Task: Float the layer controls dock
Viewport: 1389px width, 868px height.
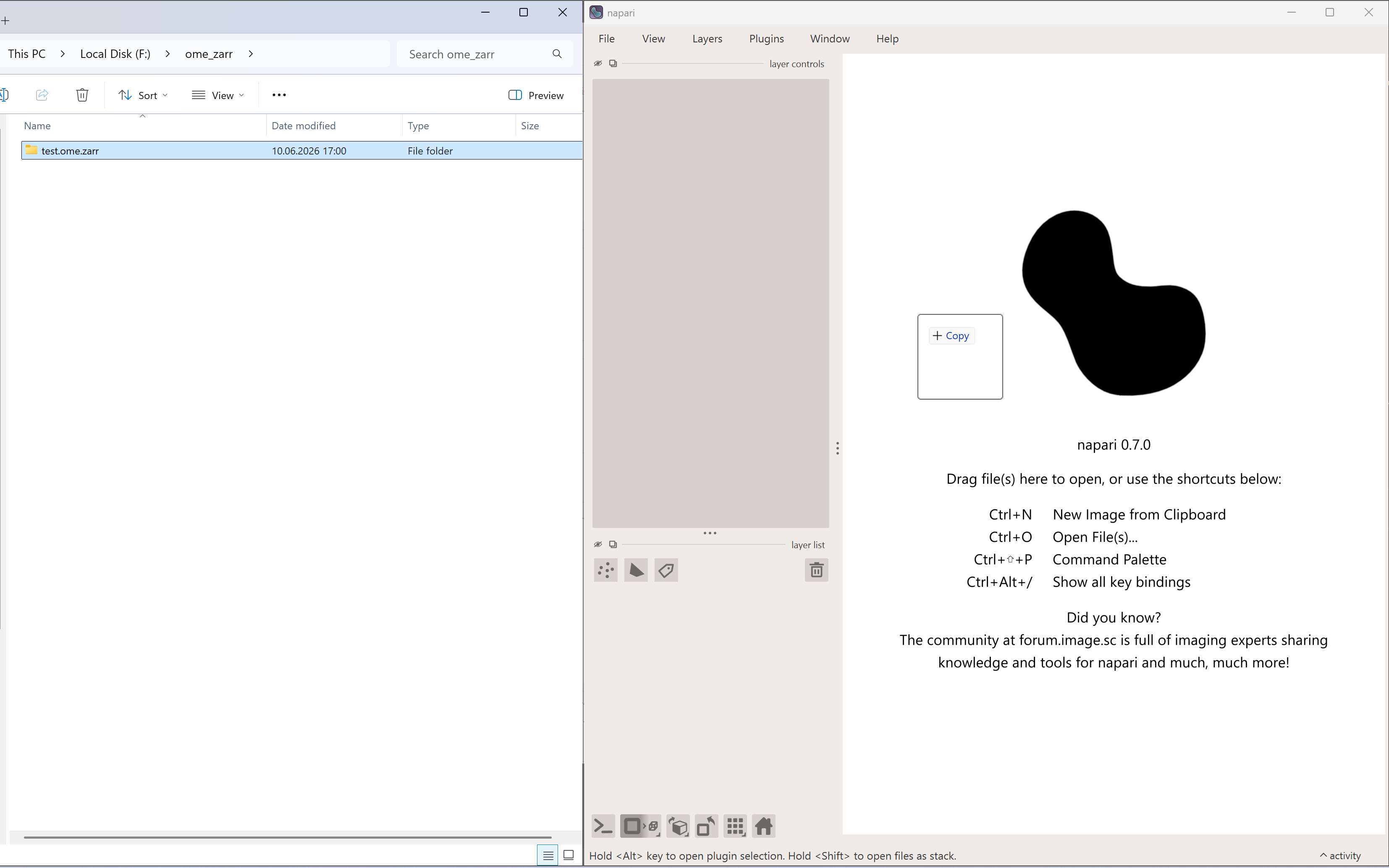Action: pyautogui.click(x=613, y=63)
